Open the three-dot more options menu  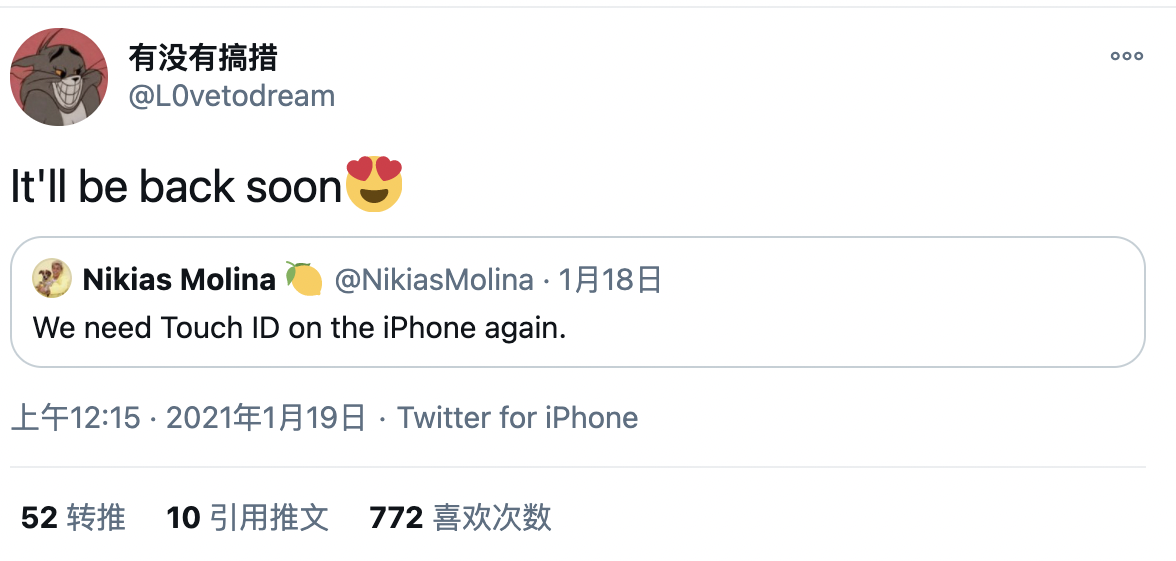(x=1126, y=56)
